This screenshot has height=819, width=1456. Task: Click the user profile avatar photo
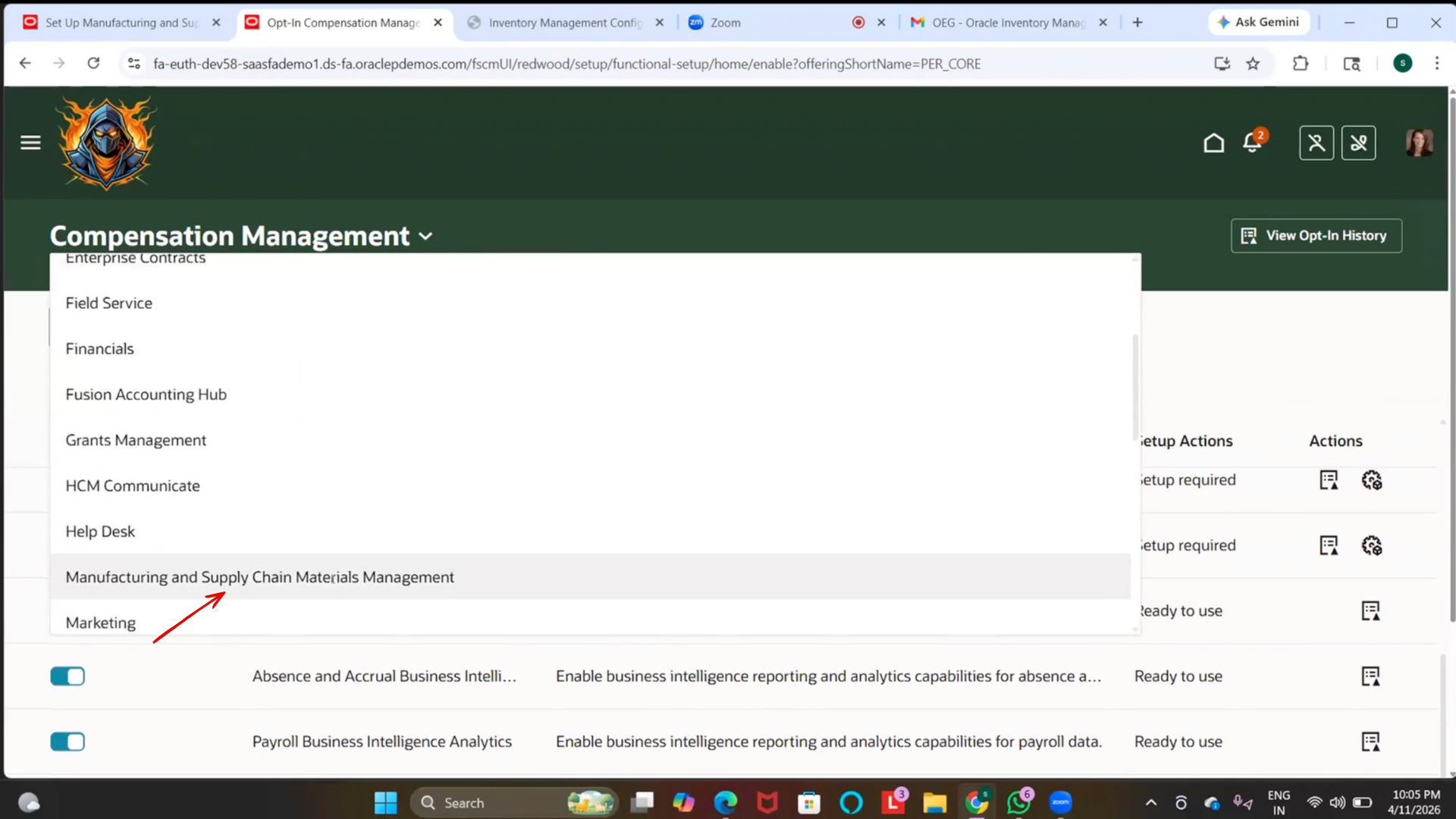(x=1419, y=143)
